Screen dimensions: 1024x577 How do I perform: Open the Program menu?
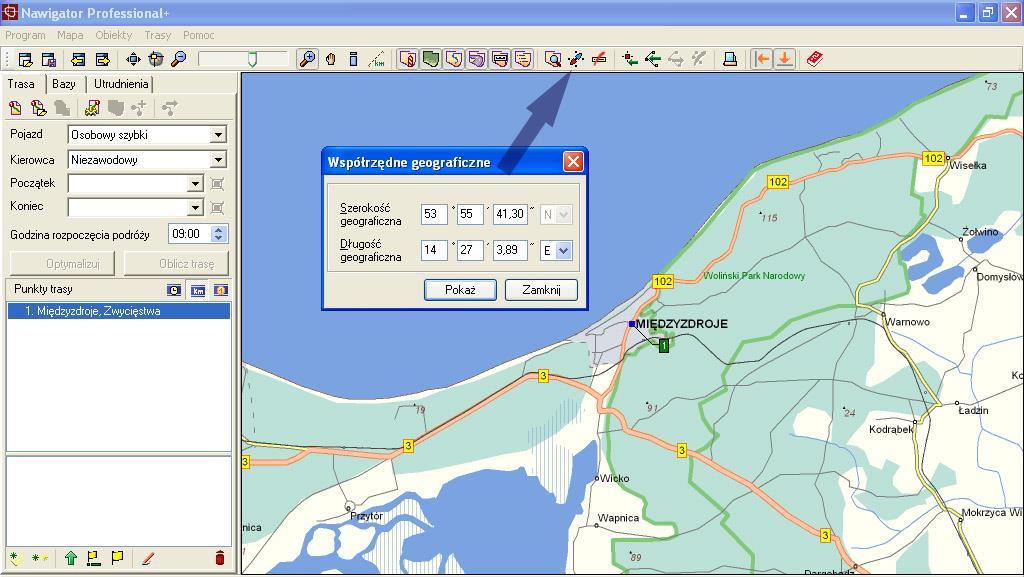tap(25, 35)
